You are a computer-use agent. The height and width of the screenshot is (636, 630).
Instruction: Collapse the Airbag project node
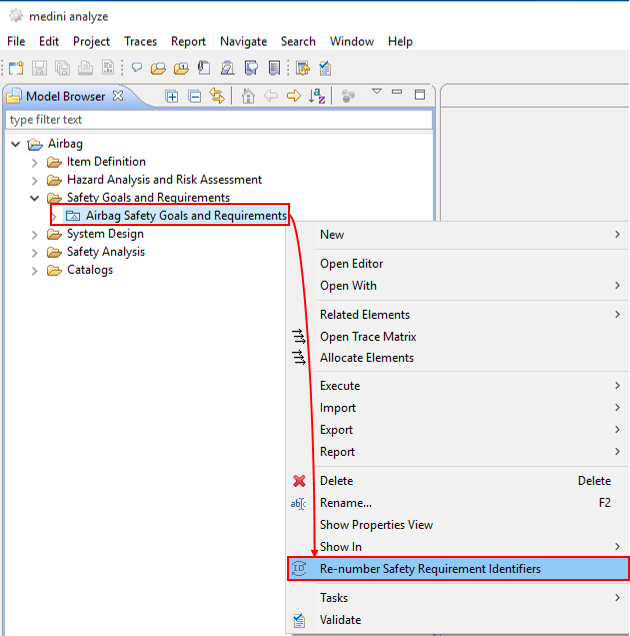(15, 144)
